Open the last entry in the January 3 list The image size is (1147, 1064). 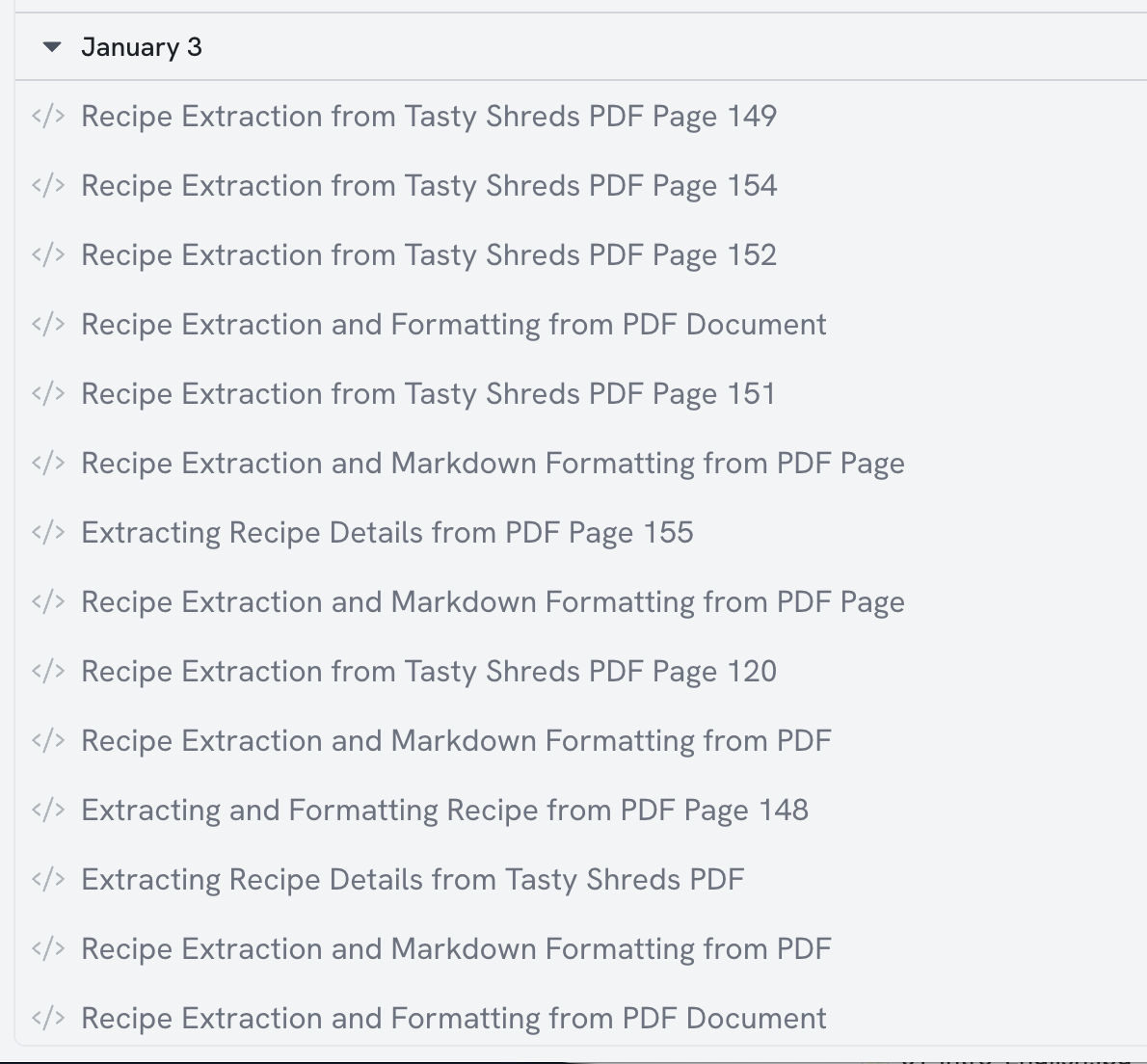click(x=454, y=1019)
